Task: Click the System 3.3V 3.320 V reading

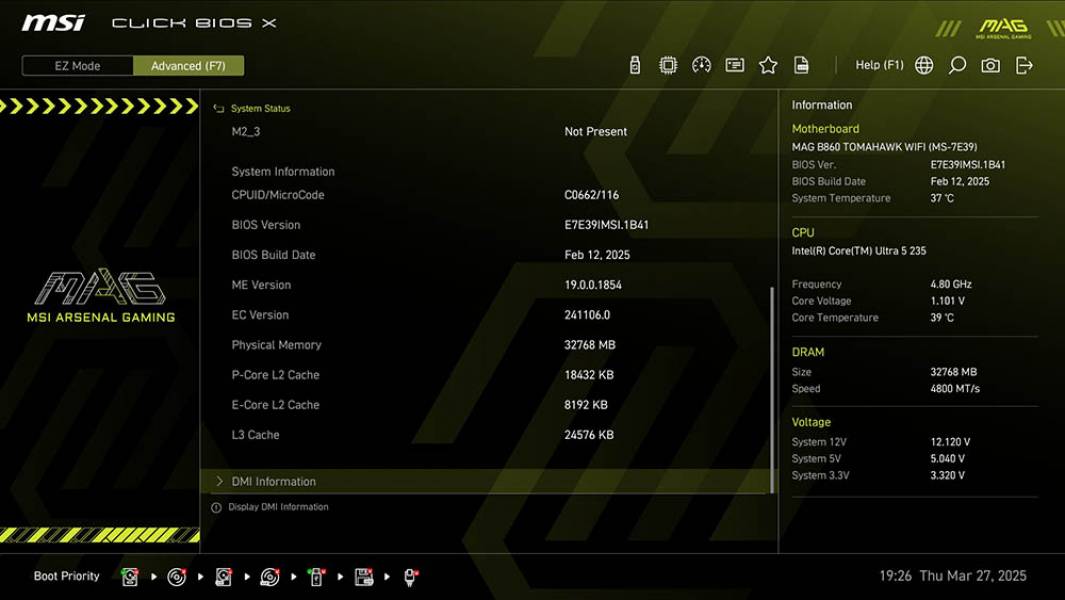Action: click(947, 476)
